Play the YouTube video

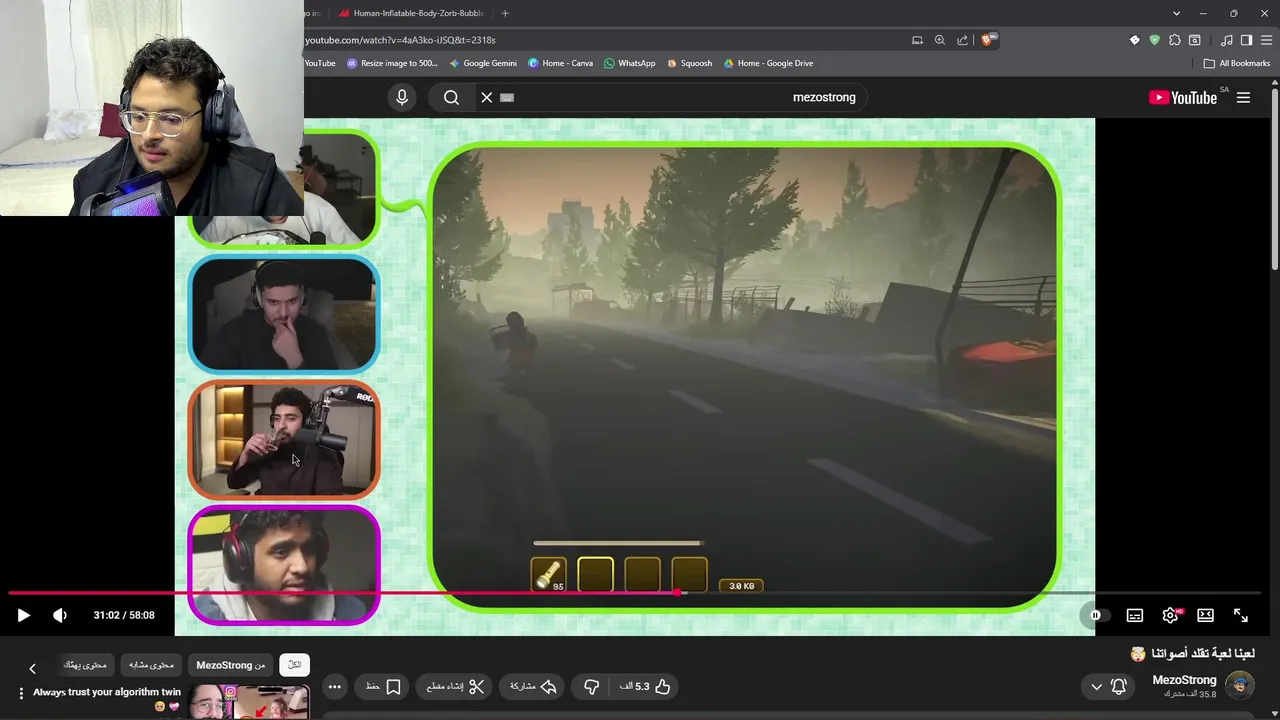pos(23,615)
